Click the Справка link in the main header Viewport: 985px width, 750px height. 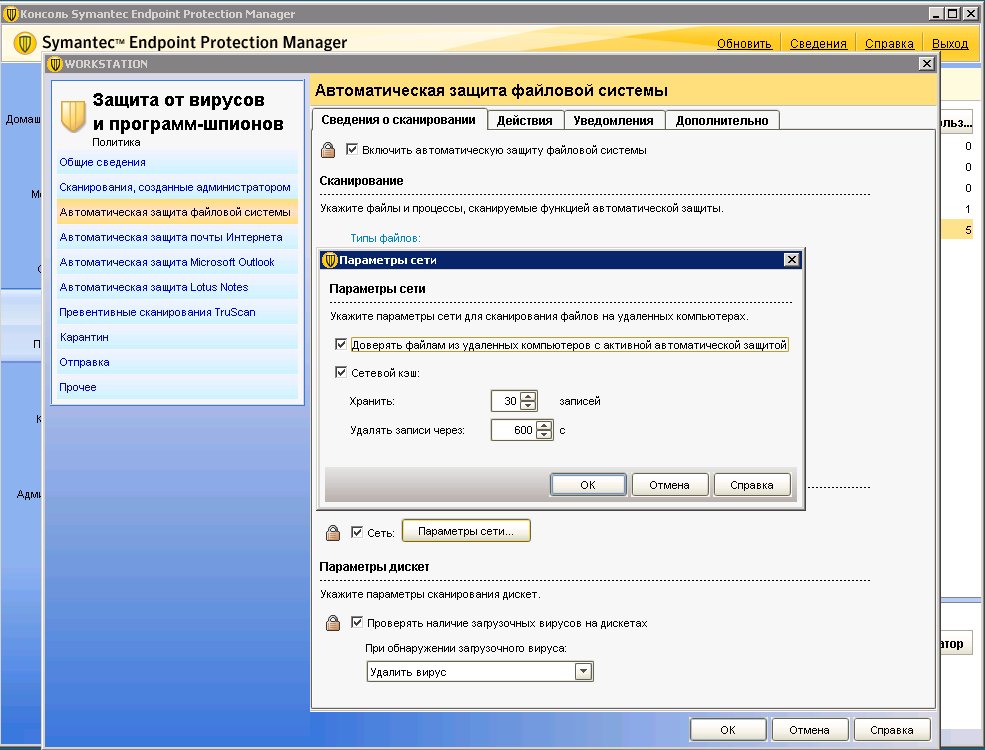(x=890, y=43)
